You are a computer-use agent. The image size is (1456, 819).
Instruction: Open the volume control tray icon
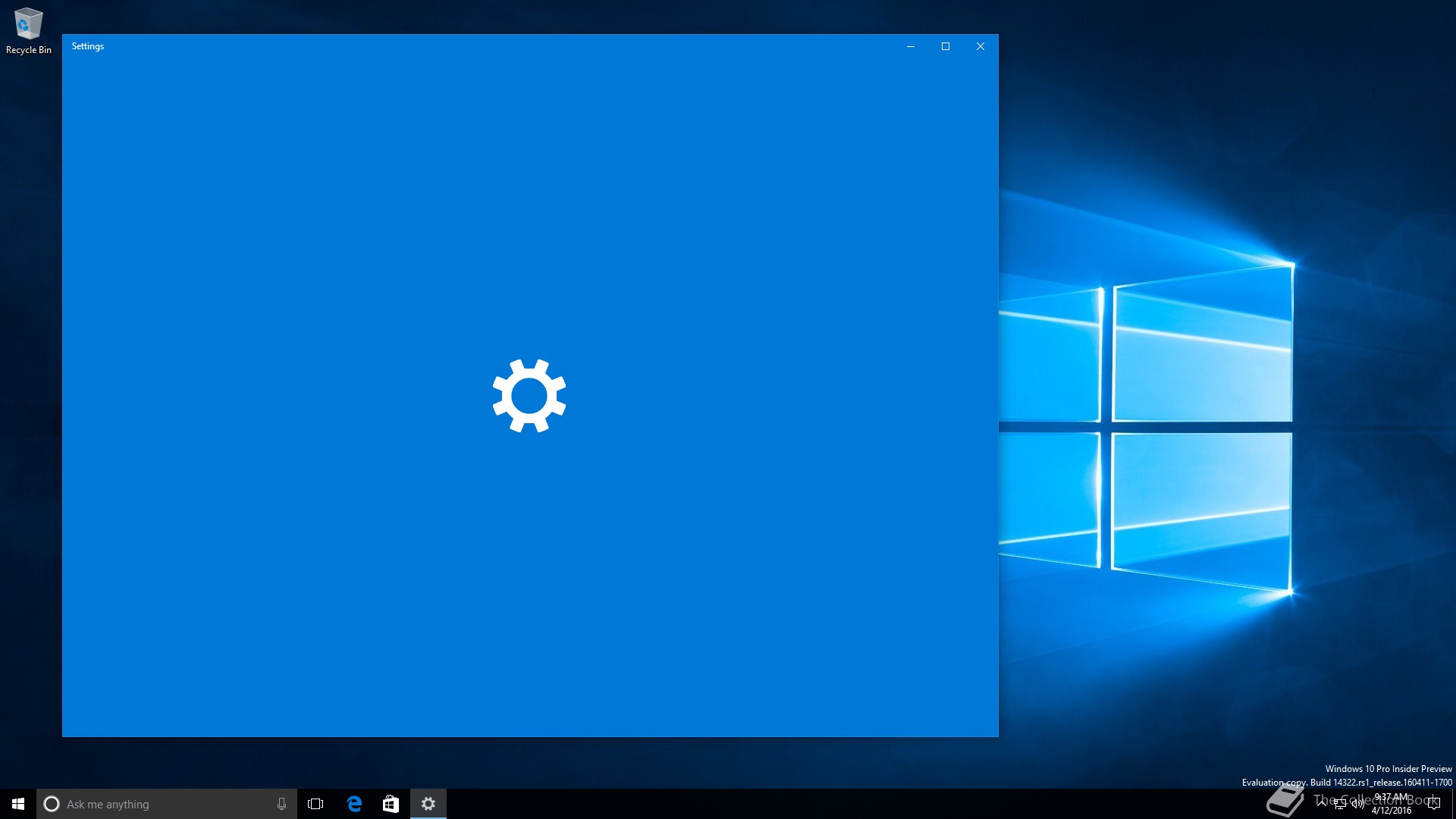click(1358, 804)
